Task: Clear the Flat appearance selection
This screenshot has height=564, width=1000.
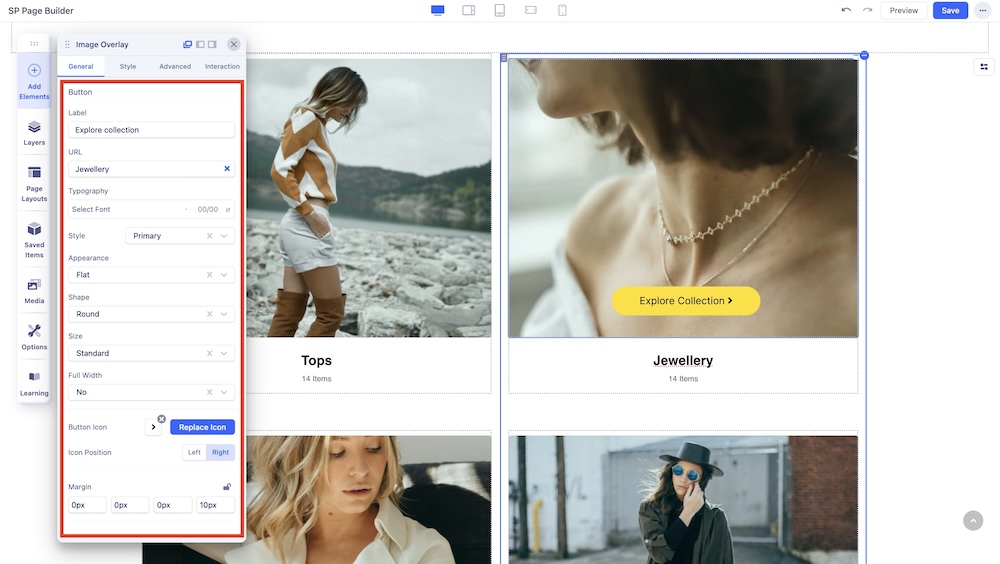Action: [x=209, y=275]
